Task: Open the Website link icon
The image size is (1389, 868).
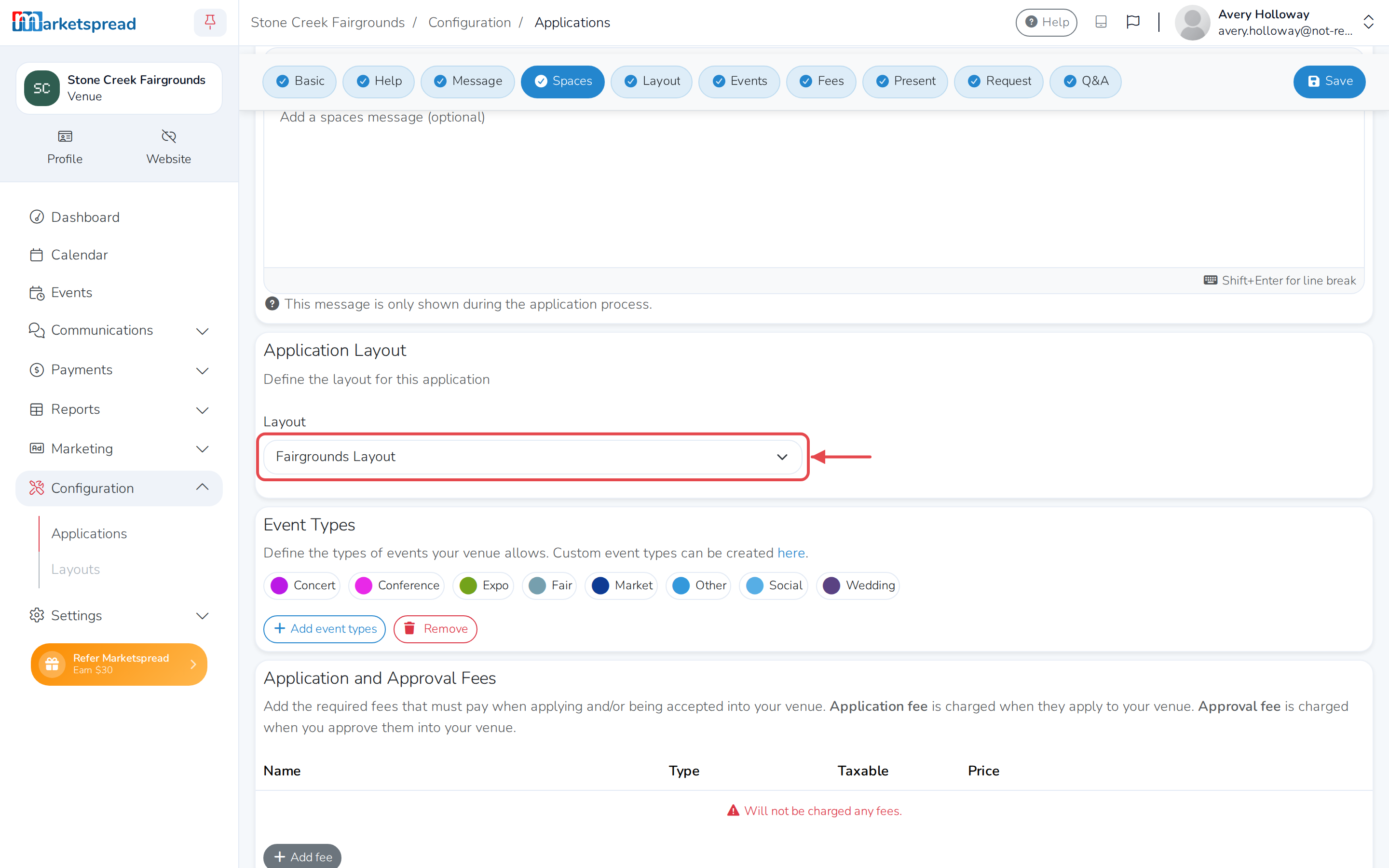Action: (168, 136)
